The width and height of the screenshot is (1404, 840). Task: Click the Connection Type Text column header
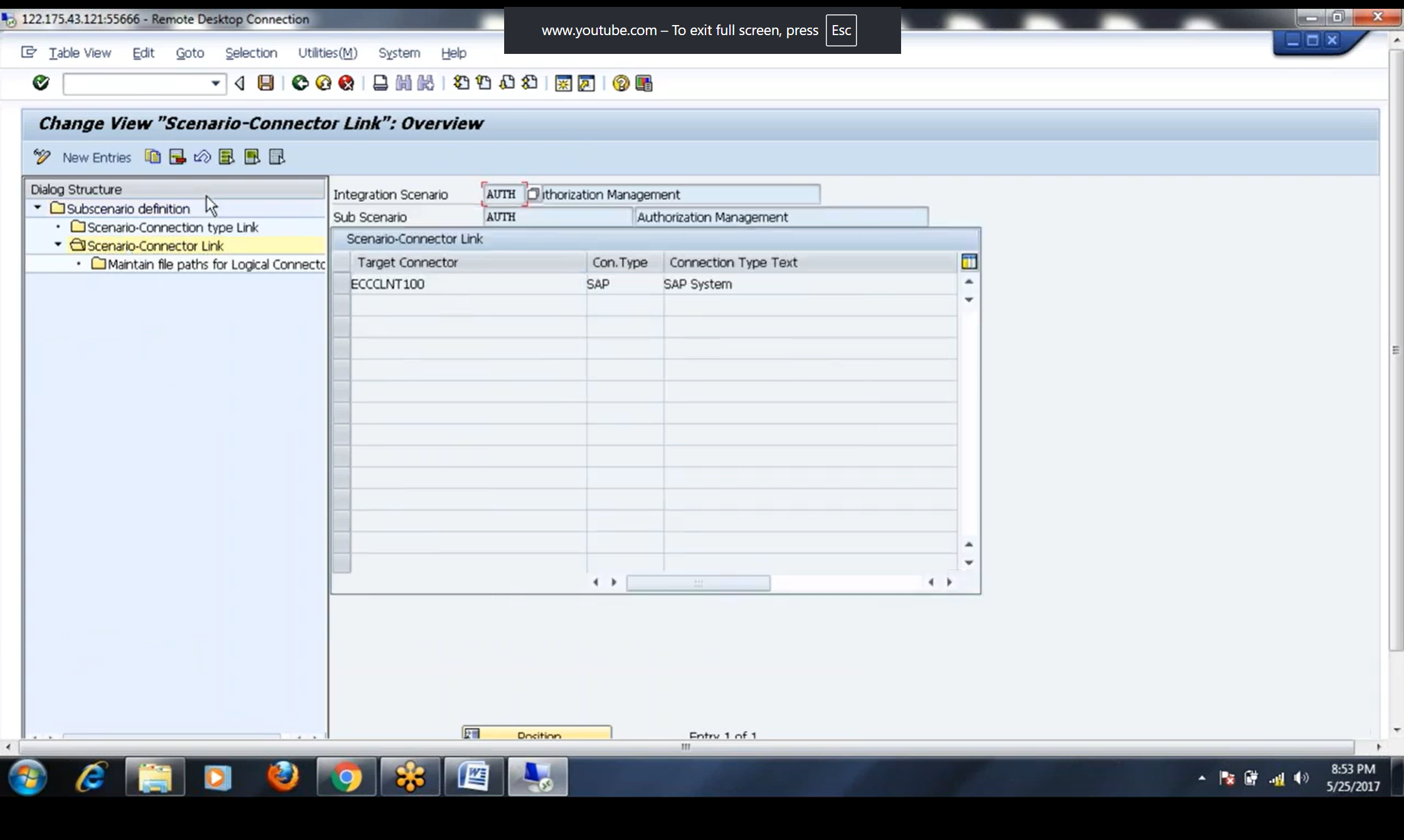point(810,262)
